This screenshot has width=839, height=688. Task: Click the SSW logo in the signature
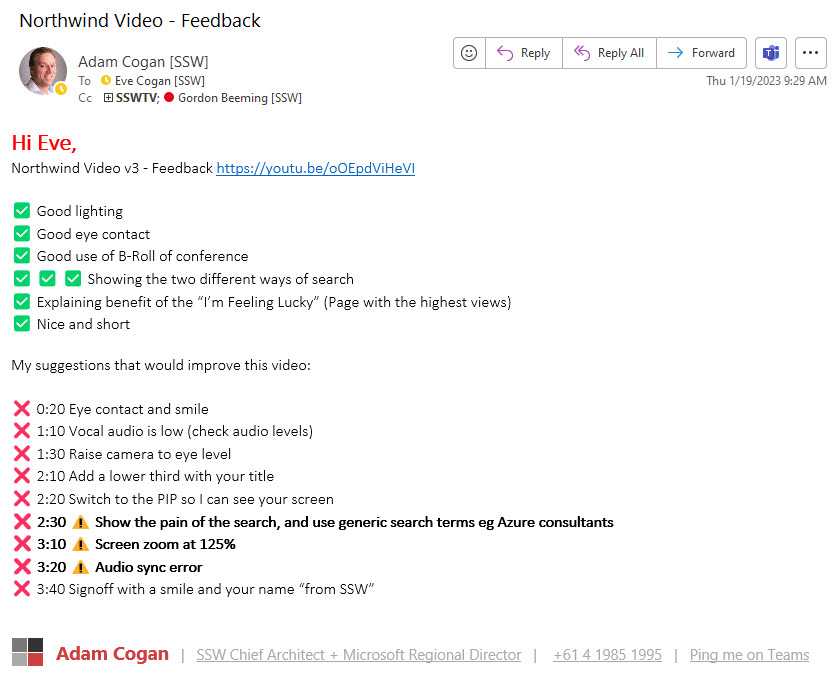[27, 652]
